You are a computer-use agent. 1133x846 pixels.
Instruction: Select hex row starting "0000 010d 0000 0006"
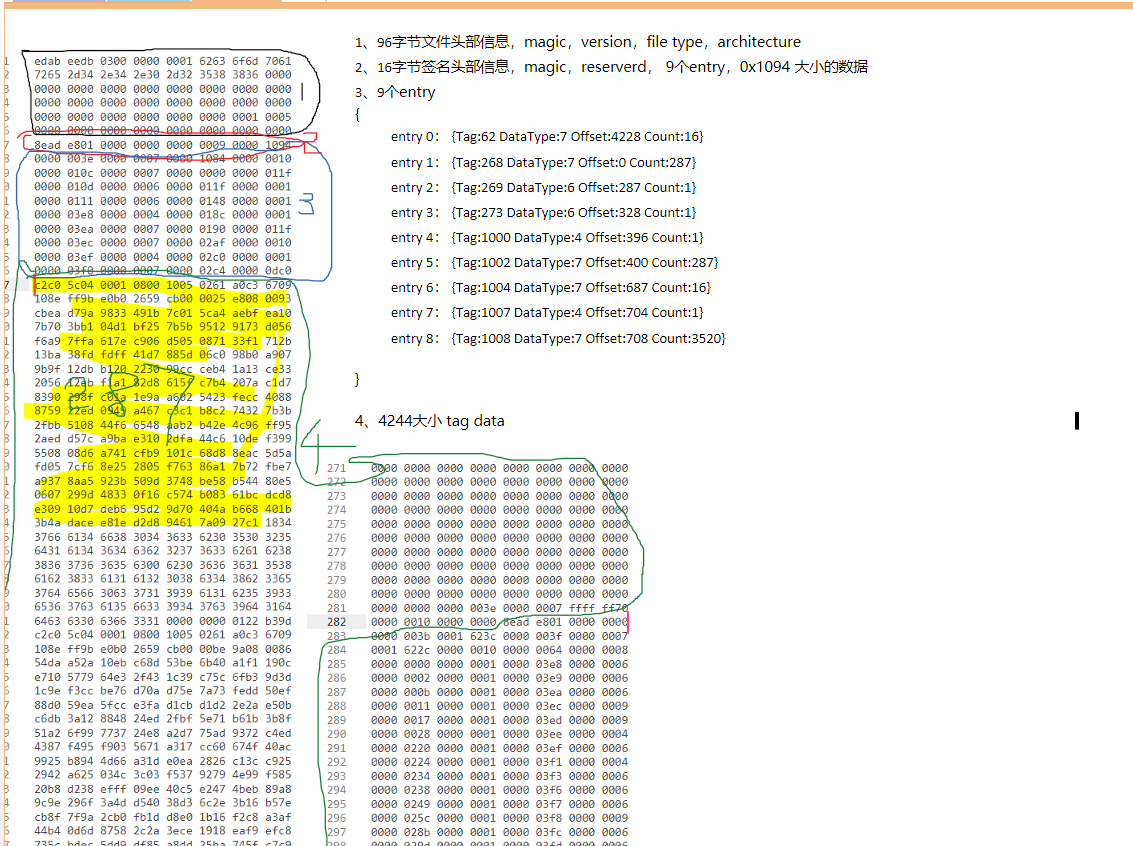pyautogui.click(x=163, y=187)
